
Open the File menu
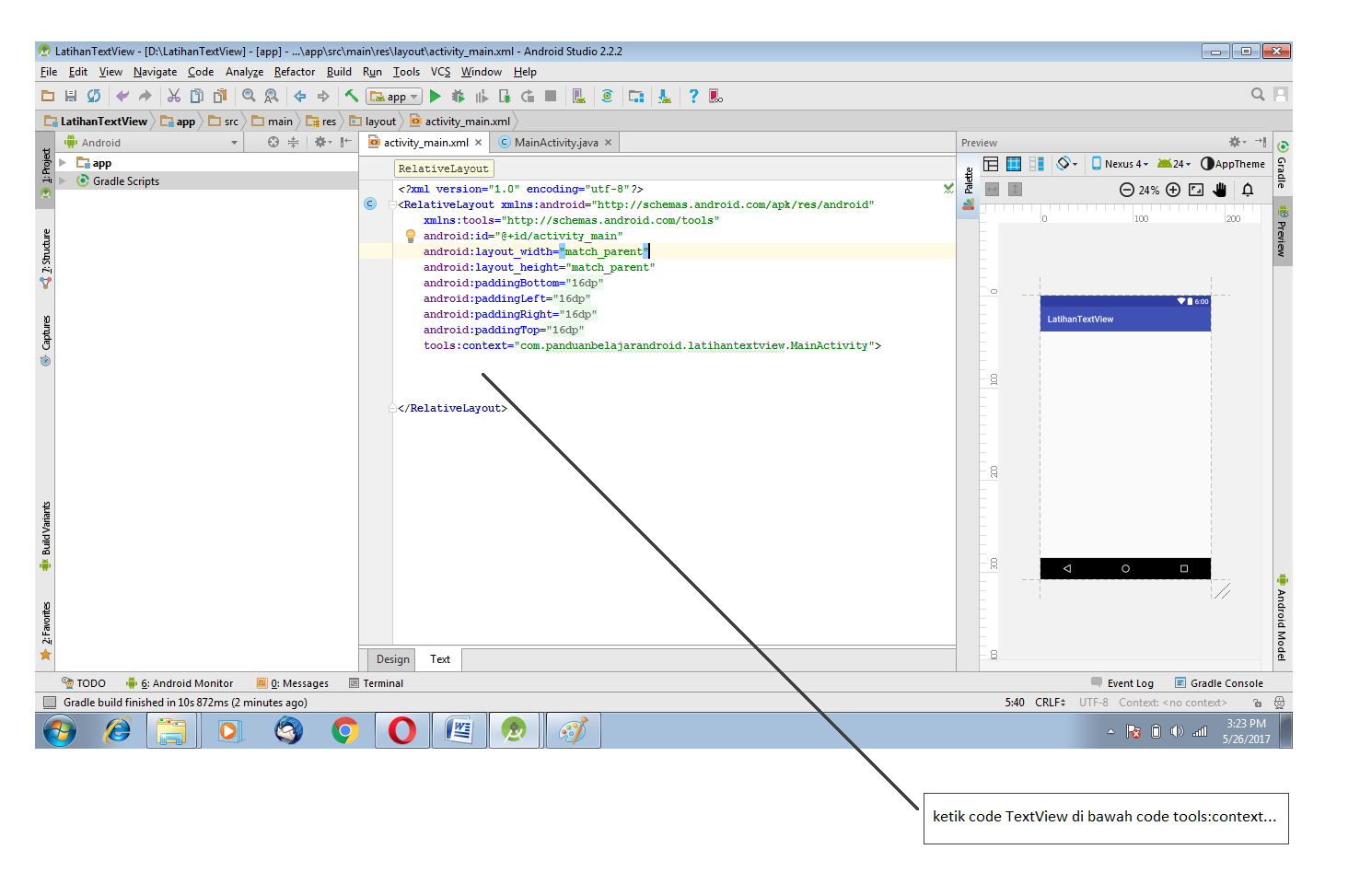tap(49, 72)
